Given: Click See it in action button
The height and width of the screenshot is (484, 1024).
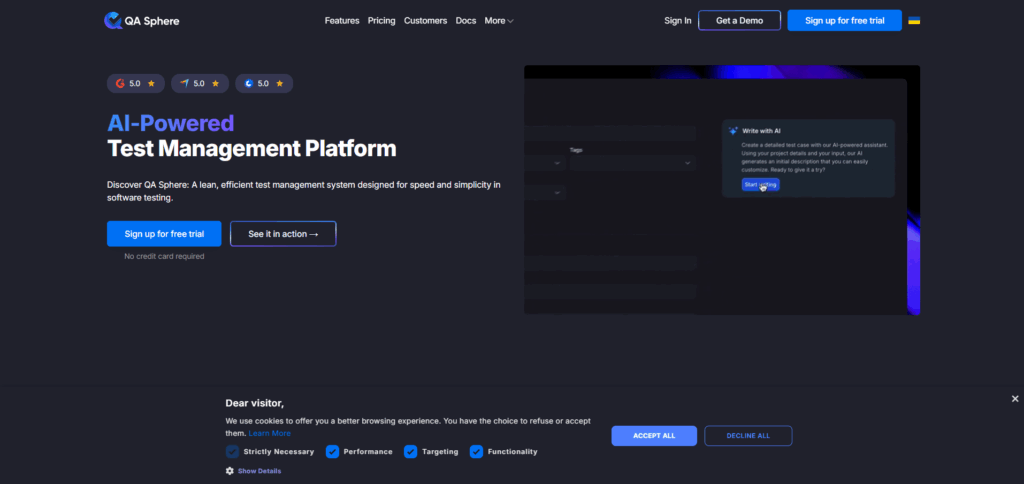Looking at the screenshot, I should click(x=283, y=234).
